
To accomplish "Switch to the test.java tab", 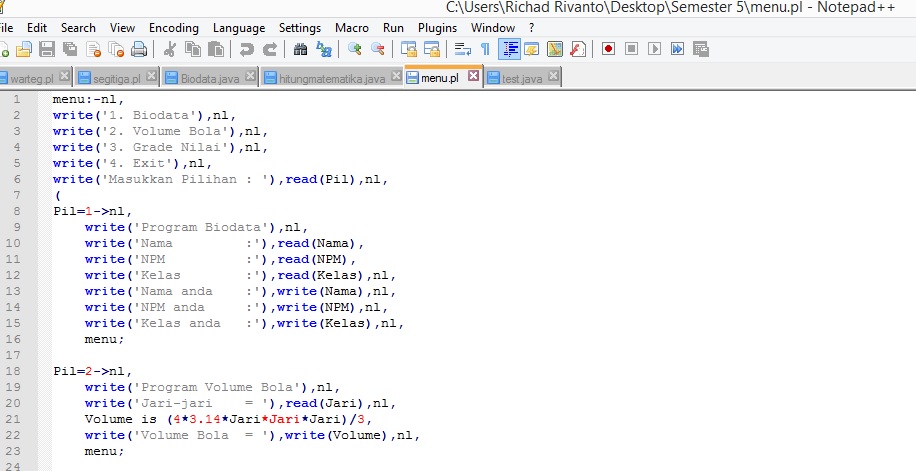I will (x=521, y=78).
